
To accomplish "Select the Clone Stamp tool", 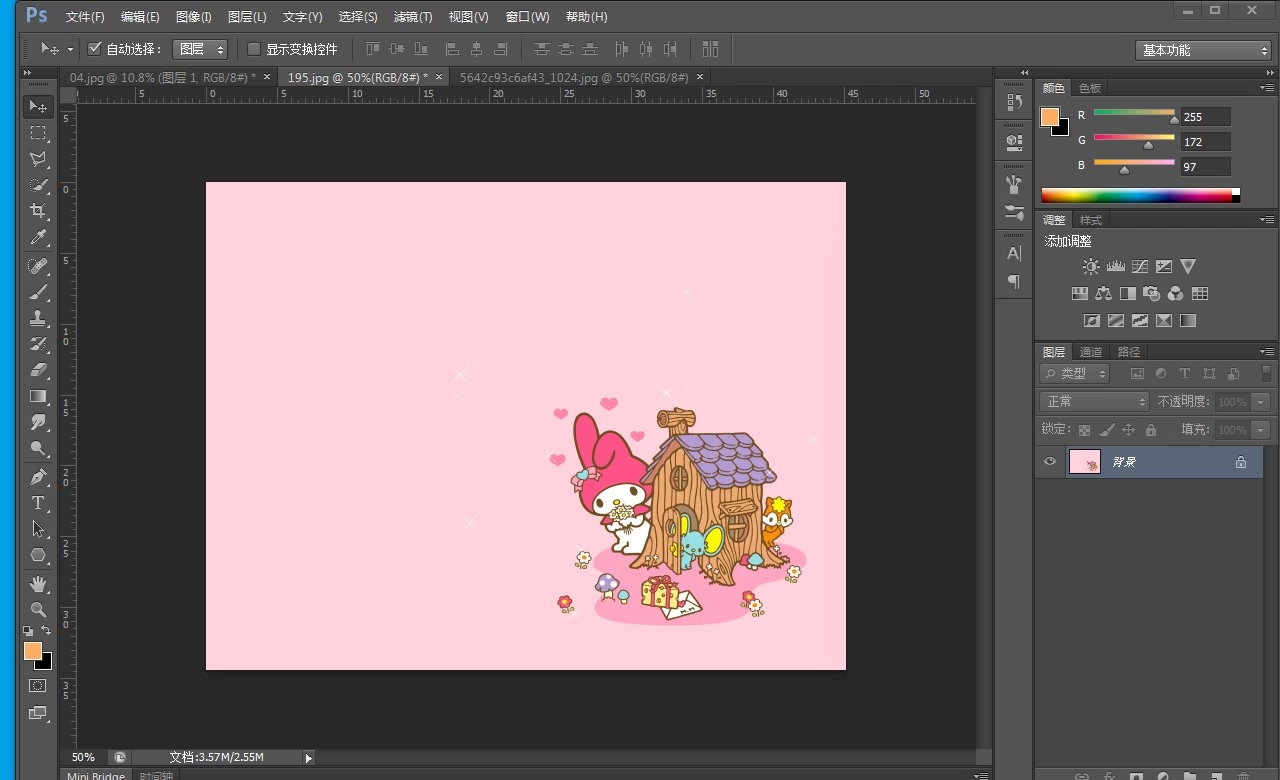I will 38,319.
